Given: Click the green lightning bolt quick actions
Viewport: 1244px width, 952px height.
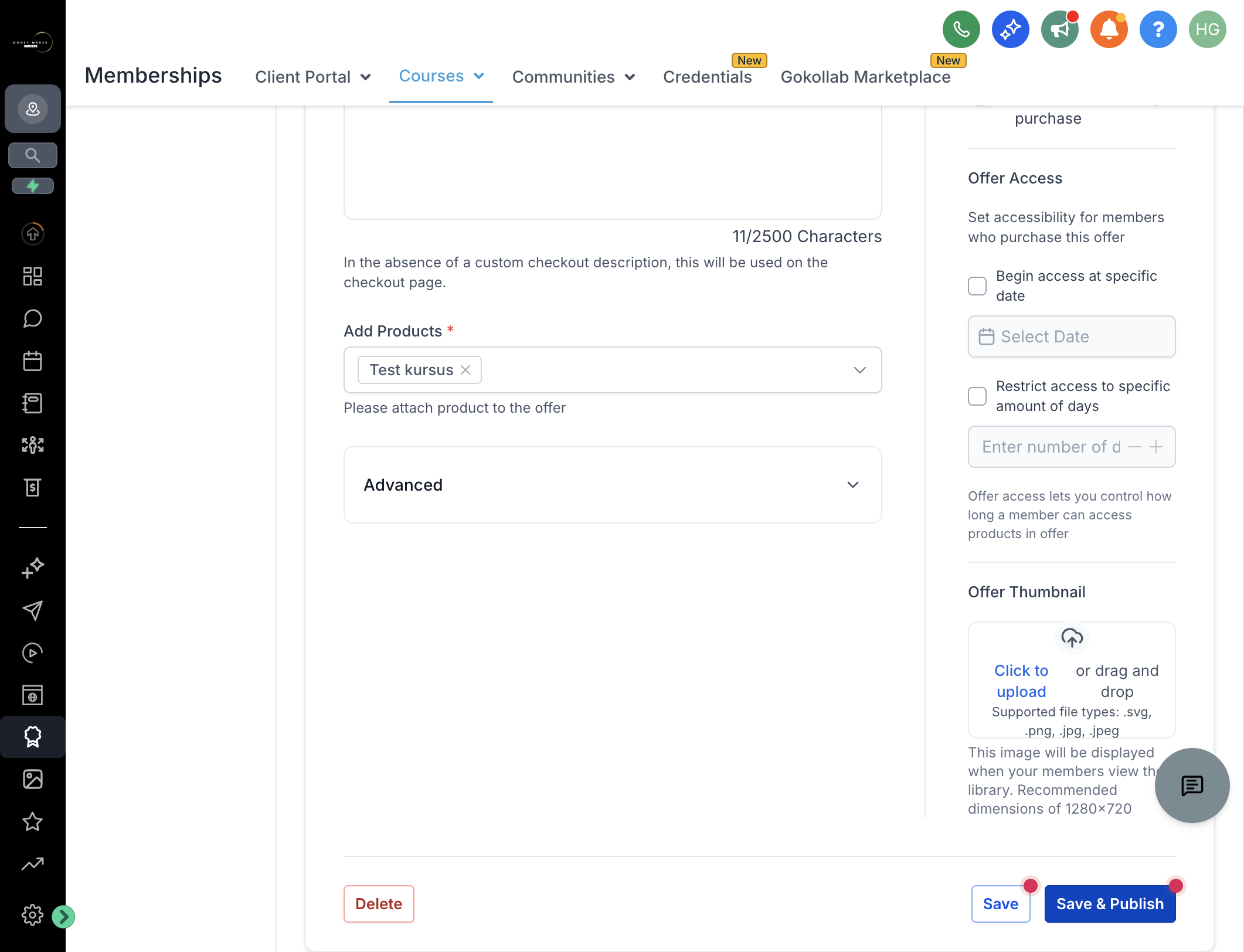Looking at the screenshot, I should click(33, 186).
